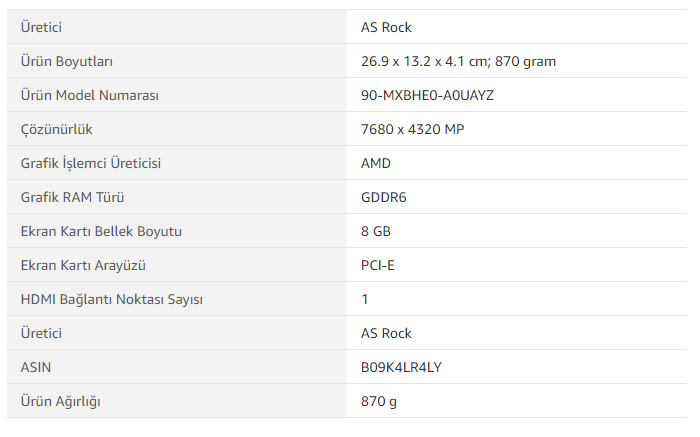Click the 870 g weight value
The height and width of the screenshot is (437, 700).
(379, 401)
